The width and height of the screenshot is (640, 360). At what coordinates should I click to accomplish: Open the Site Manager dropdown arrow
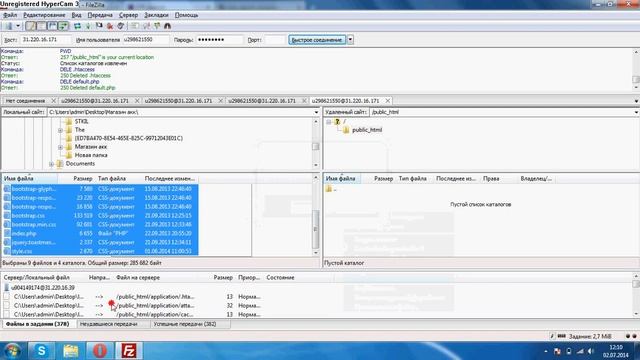click(x=18, y=26)
